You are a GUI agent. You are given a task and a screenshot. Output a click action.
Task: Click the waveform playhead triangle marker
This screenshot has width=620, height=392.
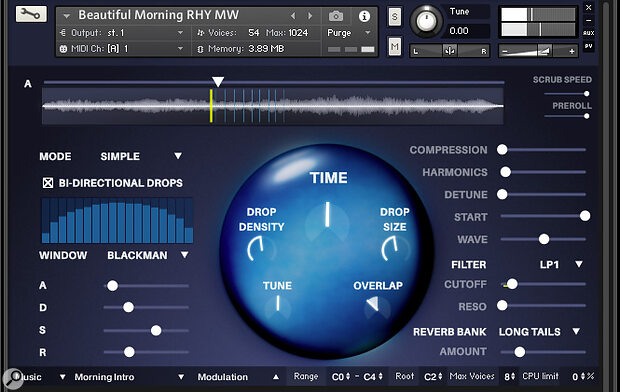218,82
